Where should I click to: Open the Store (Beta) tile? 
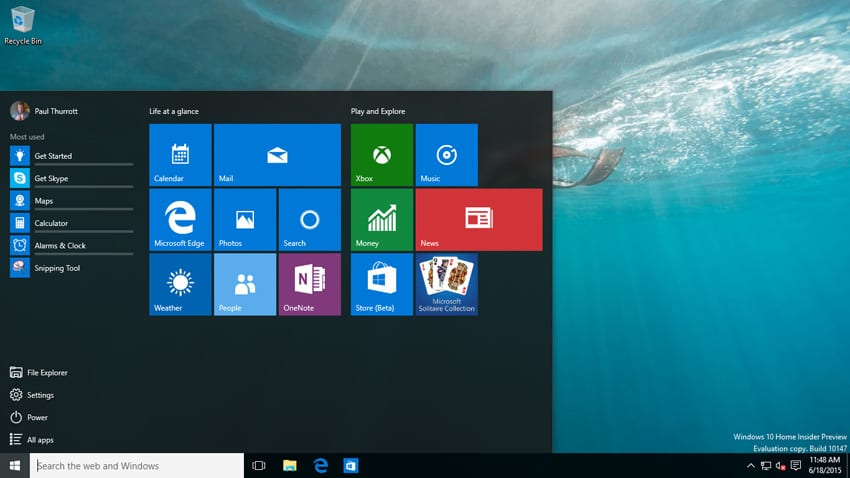[x=382, y=284]
